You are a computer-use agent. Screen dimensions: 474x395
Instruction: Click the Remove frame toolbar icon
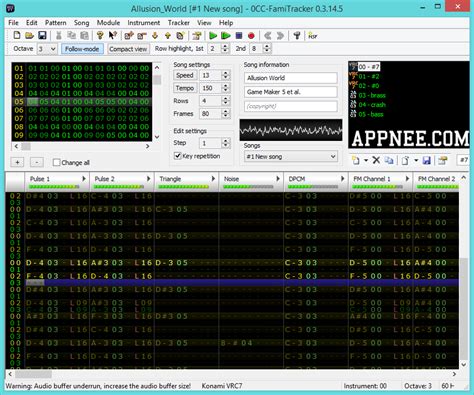pyautogui.click(x=142, y=35)
